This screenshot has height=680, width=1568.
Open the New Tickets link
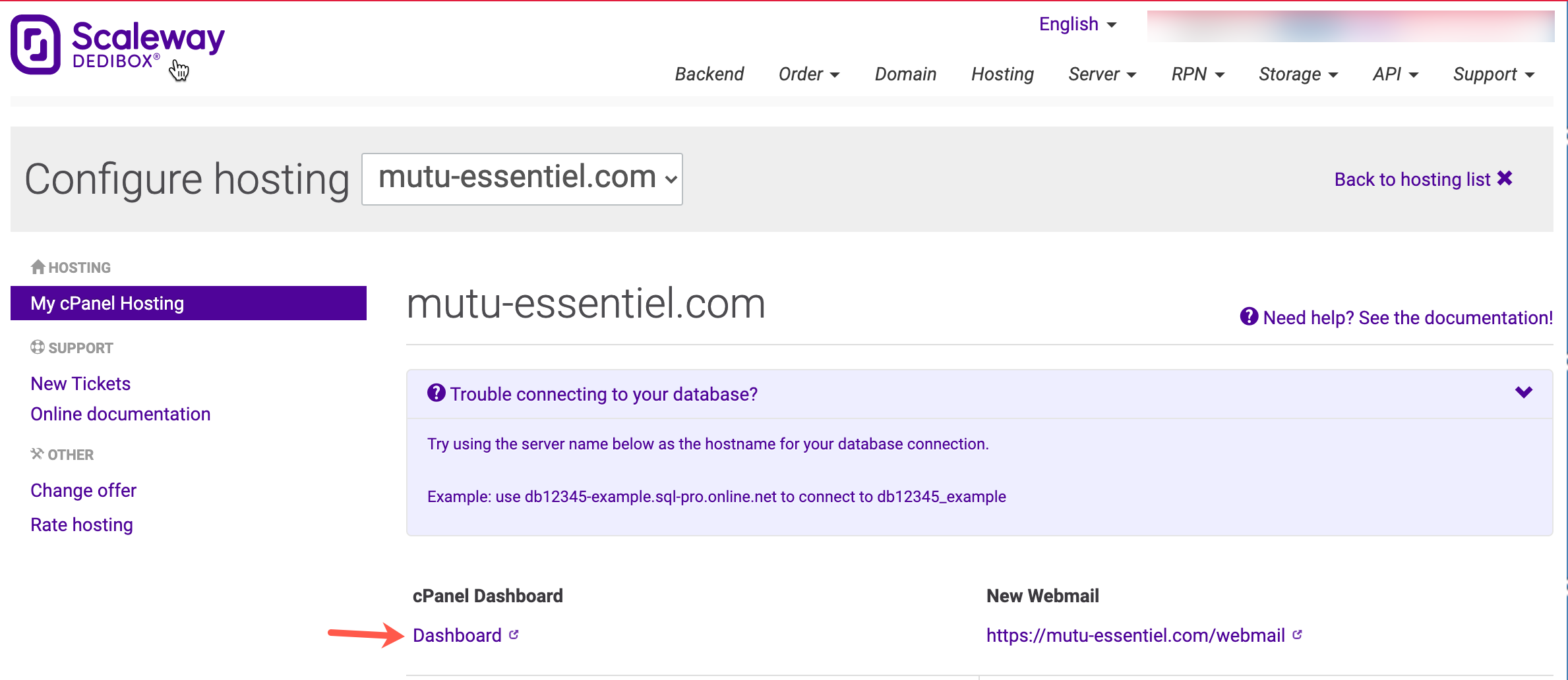pos(80,383)
